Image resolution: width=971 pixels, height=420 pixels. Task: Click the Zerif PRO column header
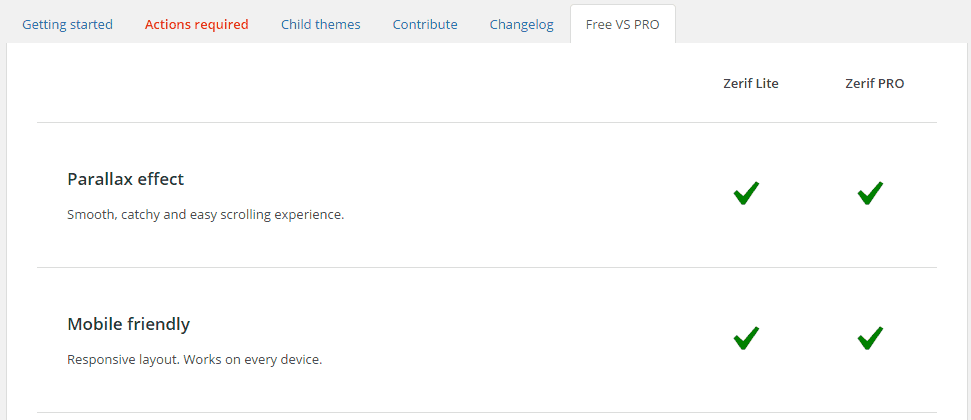875,84
